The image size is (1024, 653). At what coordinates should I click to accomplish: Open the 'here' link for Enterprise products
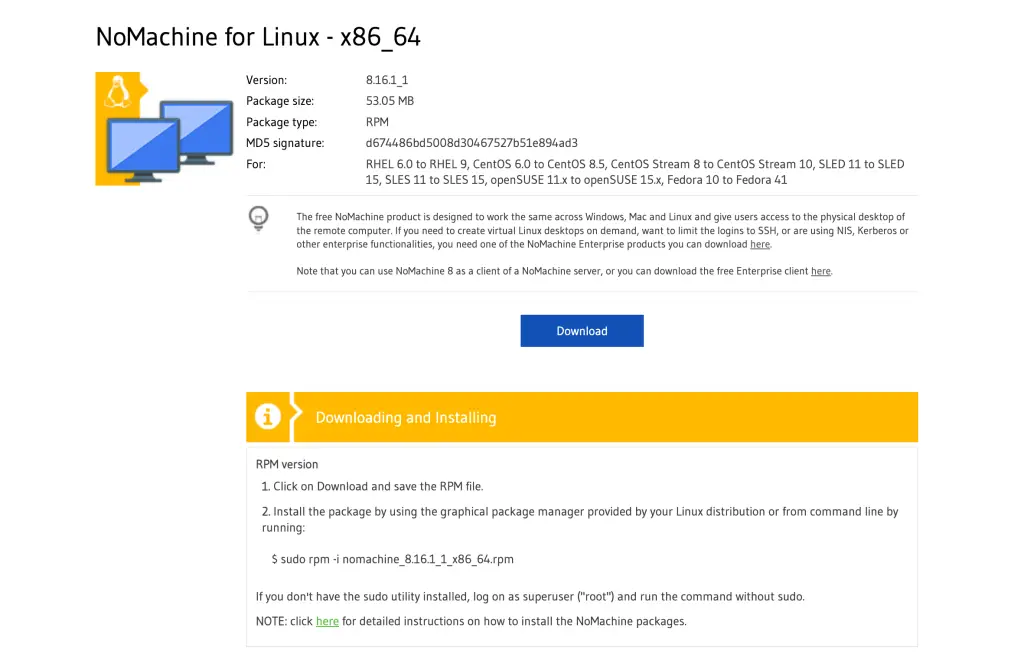pos(760,245)
